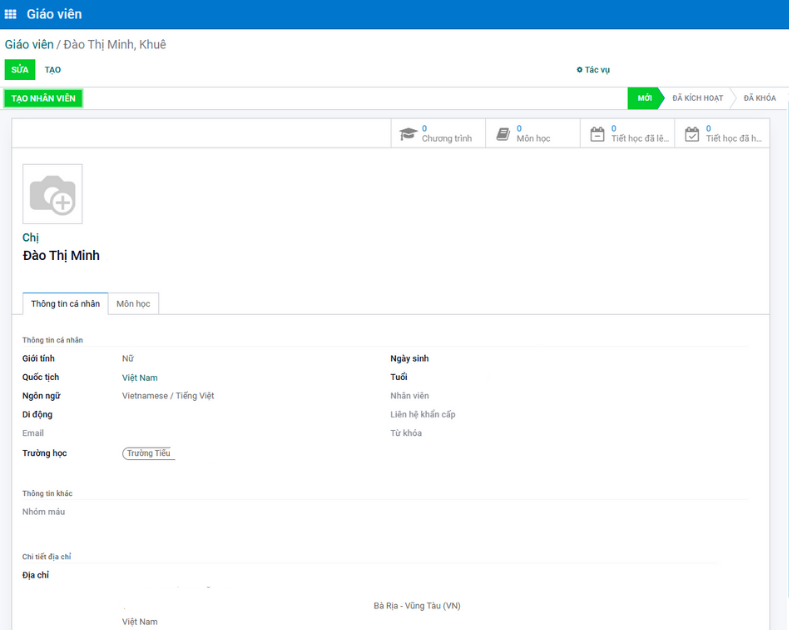
Task: Select the Mới status stage
Action: pyautogui.click(x=645, y=98)
